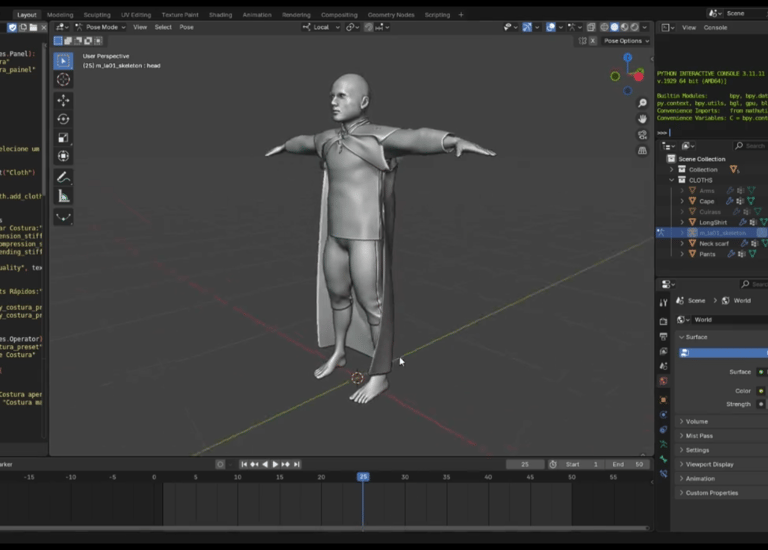Pick the Measure tool

coord(63,196)
